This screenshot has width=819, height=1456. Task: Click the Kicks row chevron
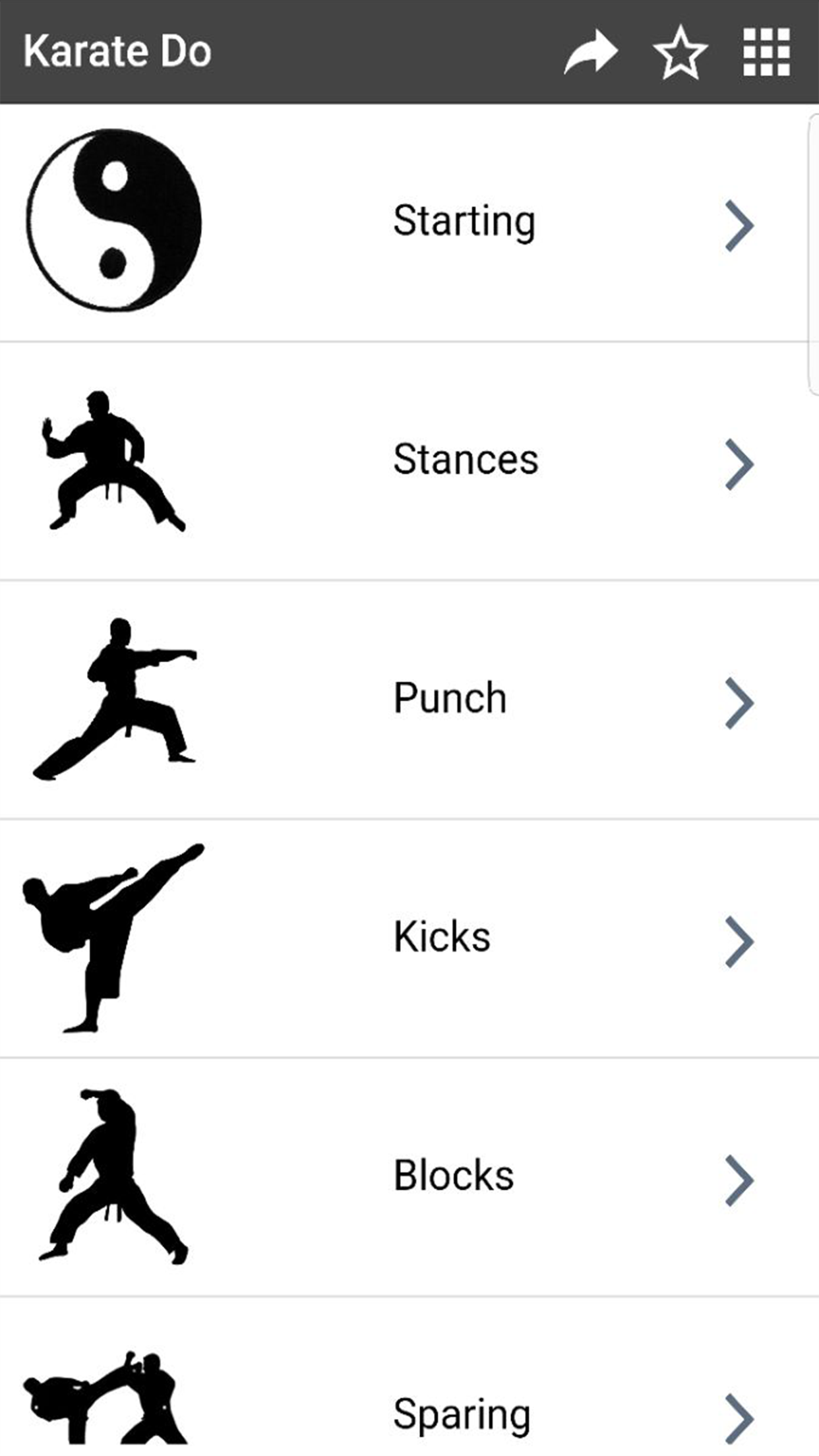tap(739, 942)
